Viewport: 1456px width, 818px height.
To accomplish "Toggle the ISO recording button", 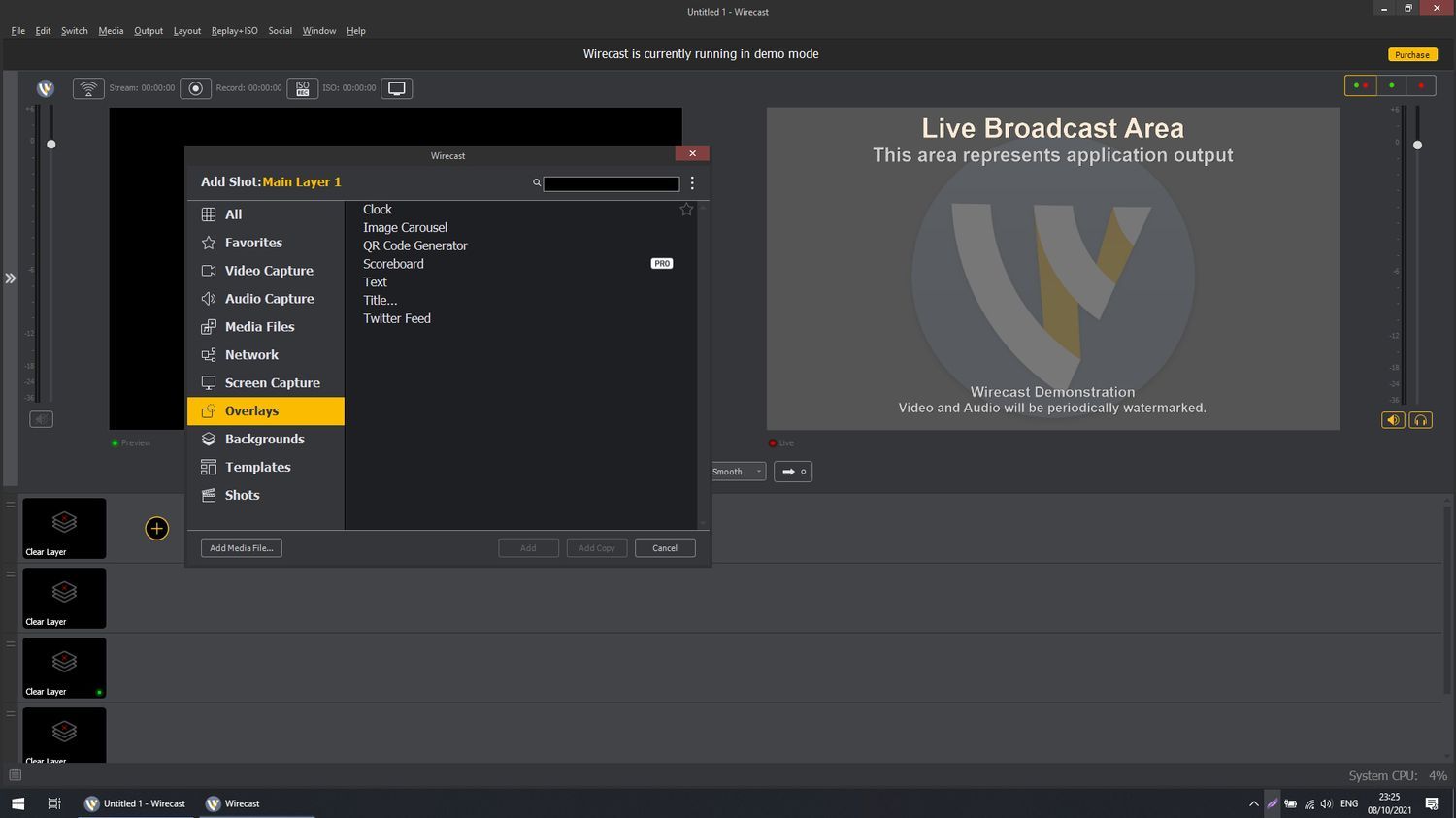I will click(x=302, y=88).
